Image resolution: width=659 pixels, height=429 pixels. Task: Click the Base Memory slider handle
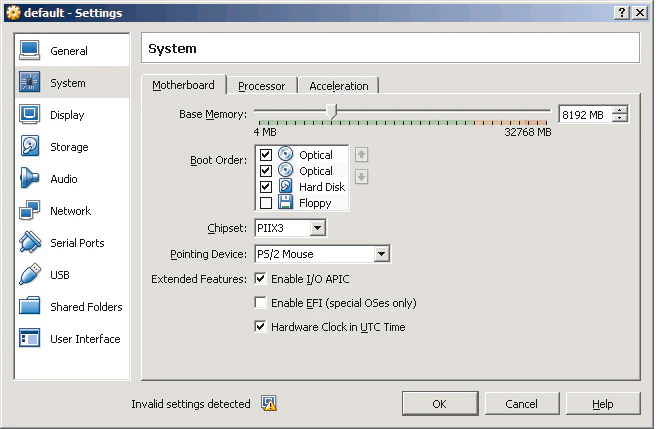(x=332, y=112)
